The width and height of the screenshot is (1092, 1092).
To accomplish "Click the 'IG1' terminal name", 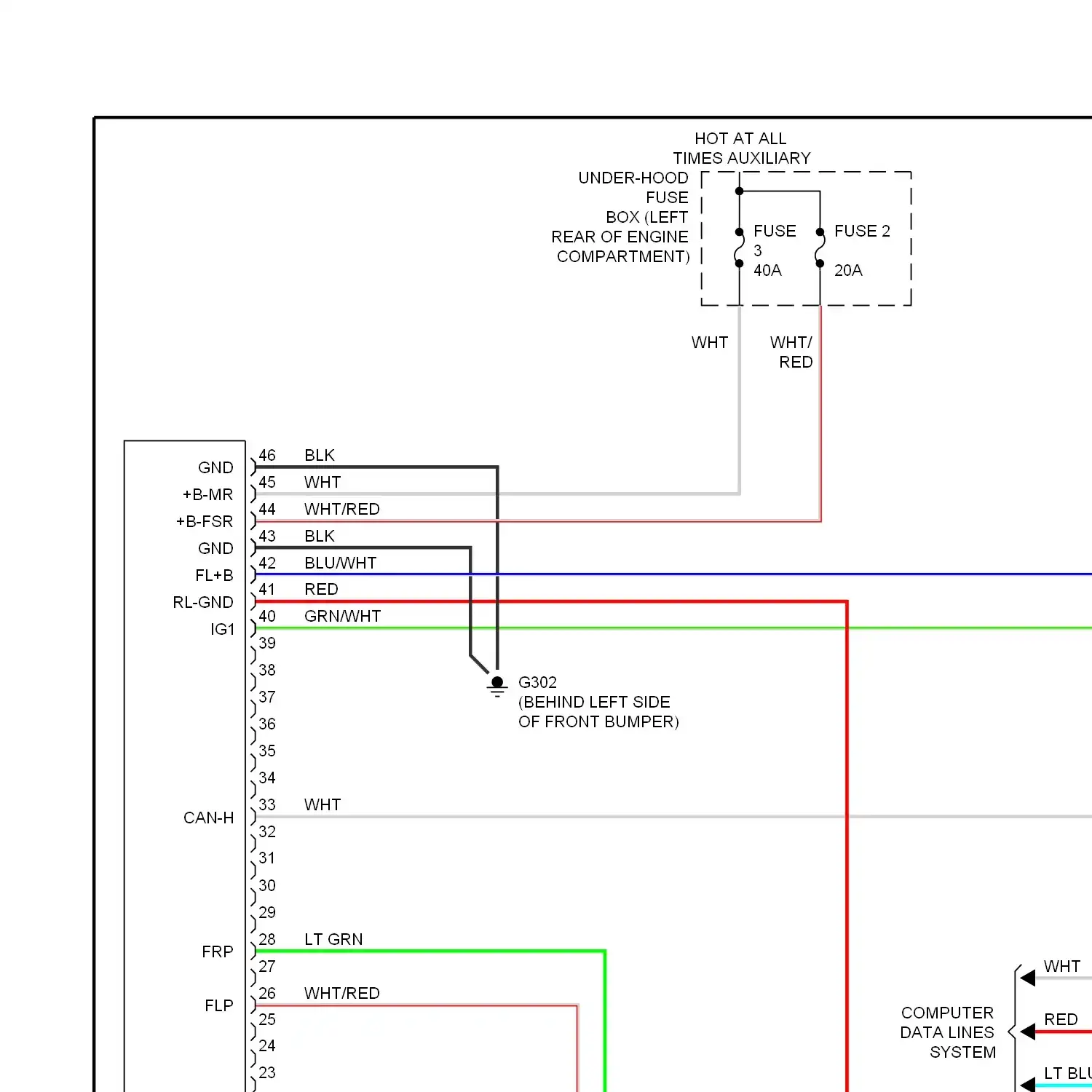I will pyautogui.click(x=223, y=629).
